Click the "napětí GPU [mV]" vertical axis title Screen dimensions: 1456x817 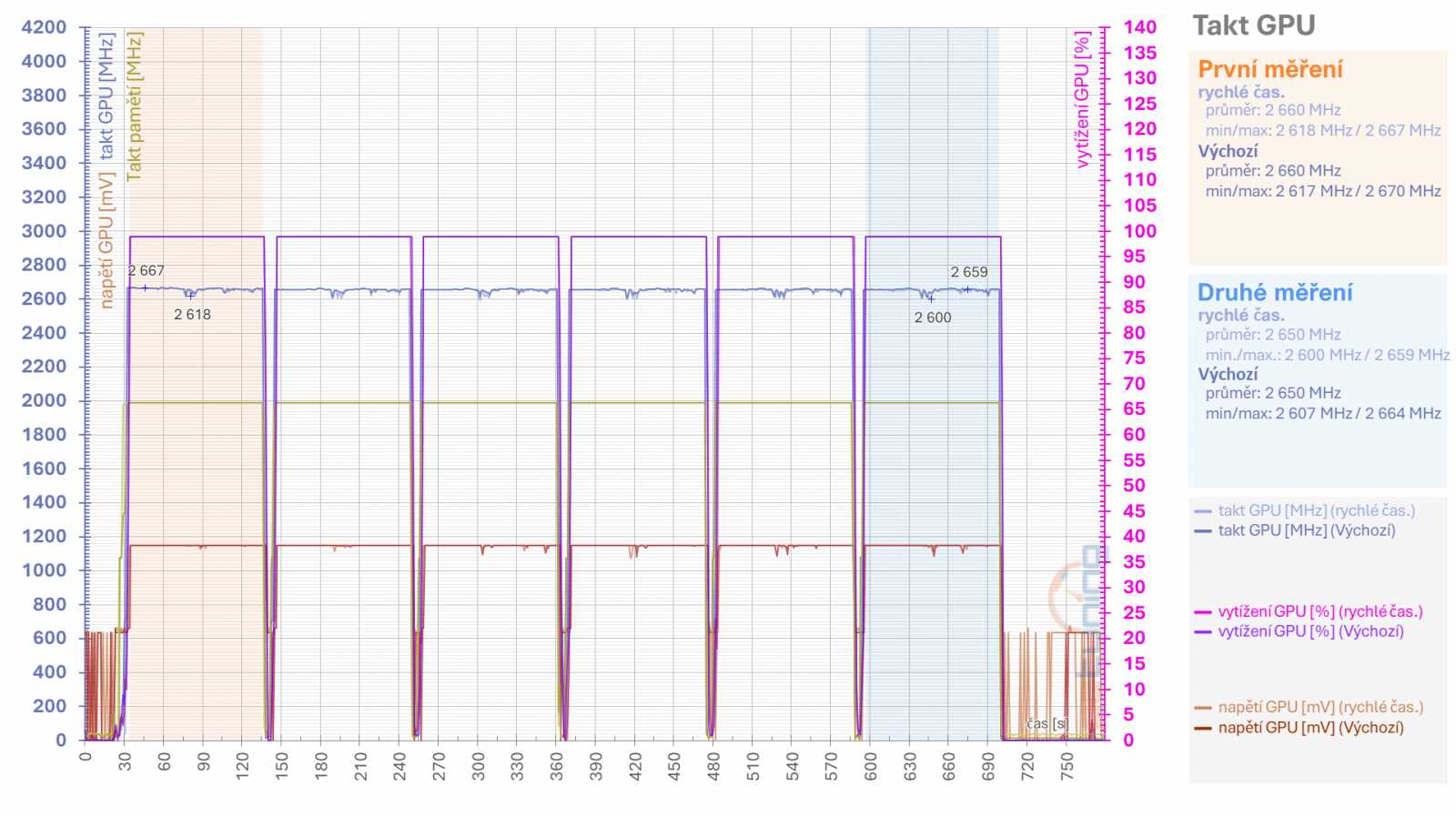pos(106,240)
